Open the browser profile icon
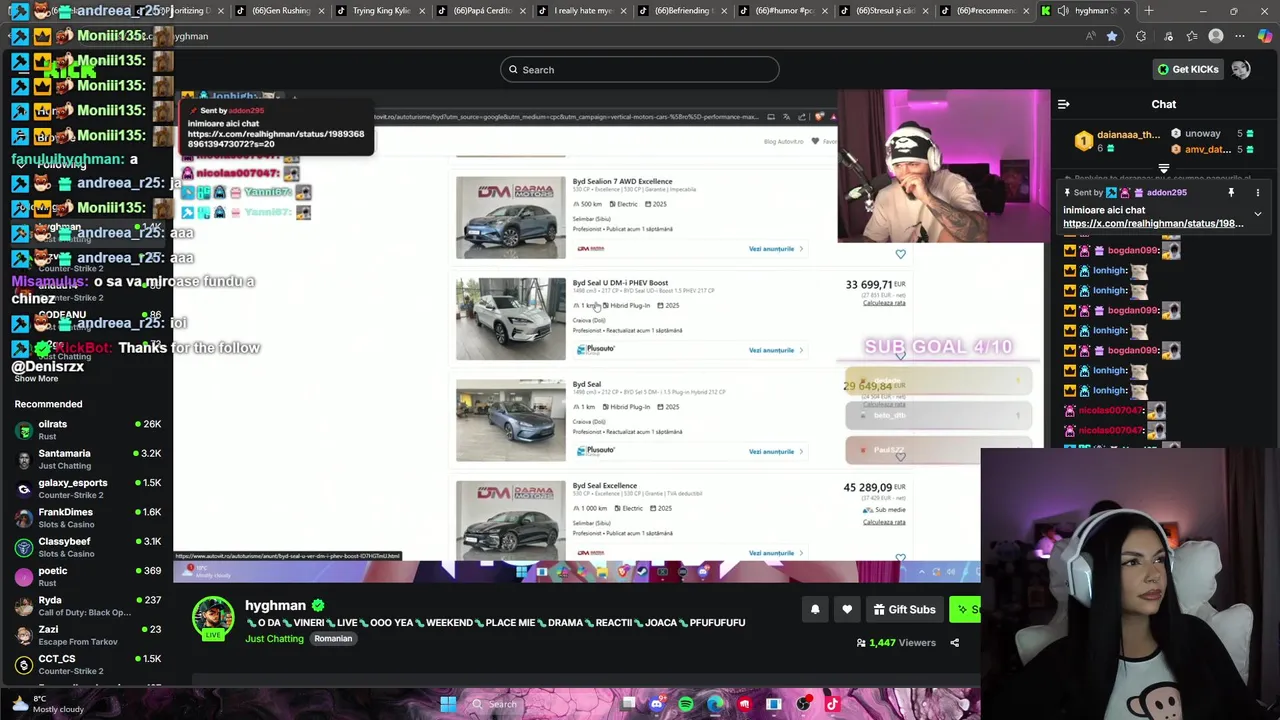Viewport: 1280px width, 720px height. [x=1216, y=36]
